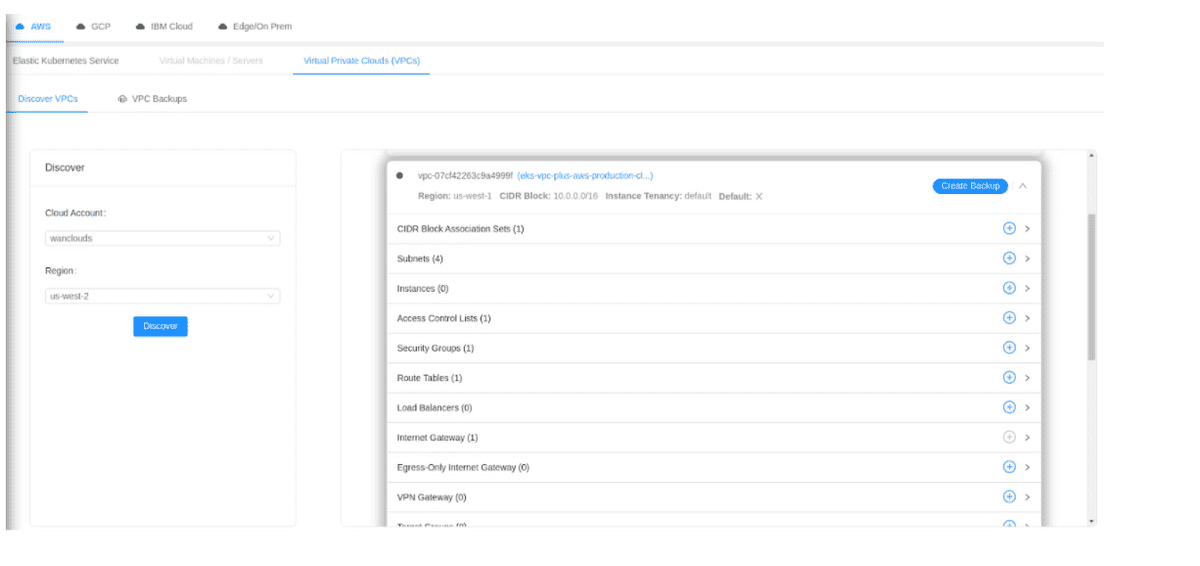The width and height of the screenshot is (1200, 566).
Task: Open the Elastic Kubernetes Service tab
Action: (65, 61)
